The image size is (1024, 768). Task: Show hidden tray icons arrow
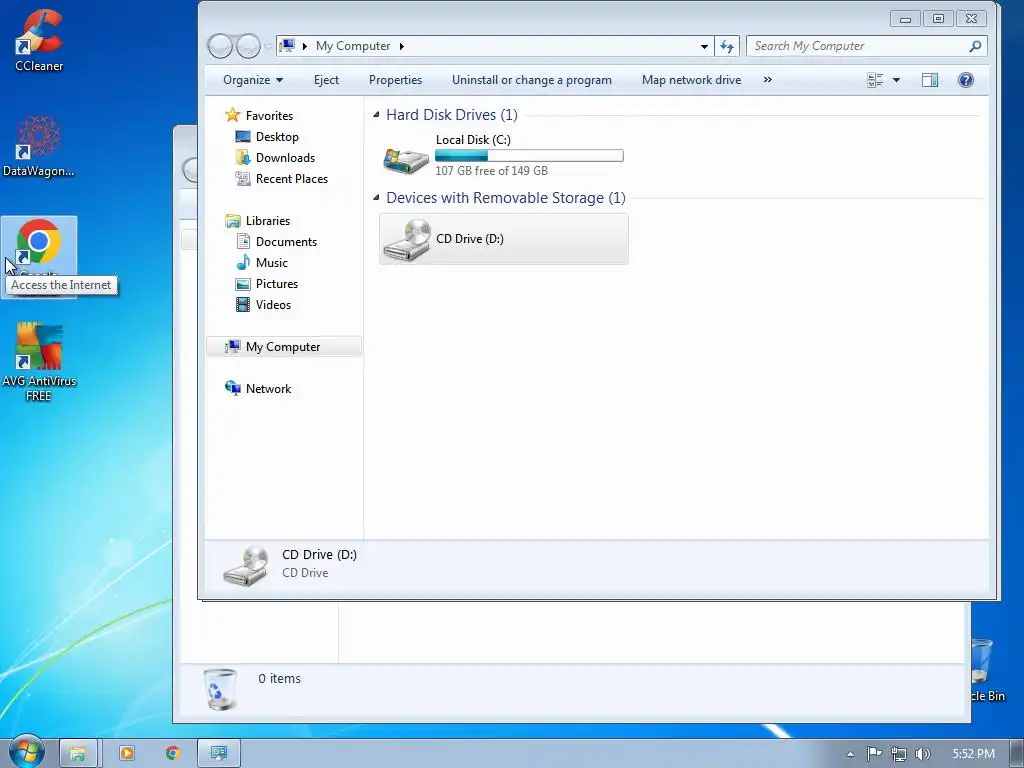click(850, 754)
